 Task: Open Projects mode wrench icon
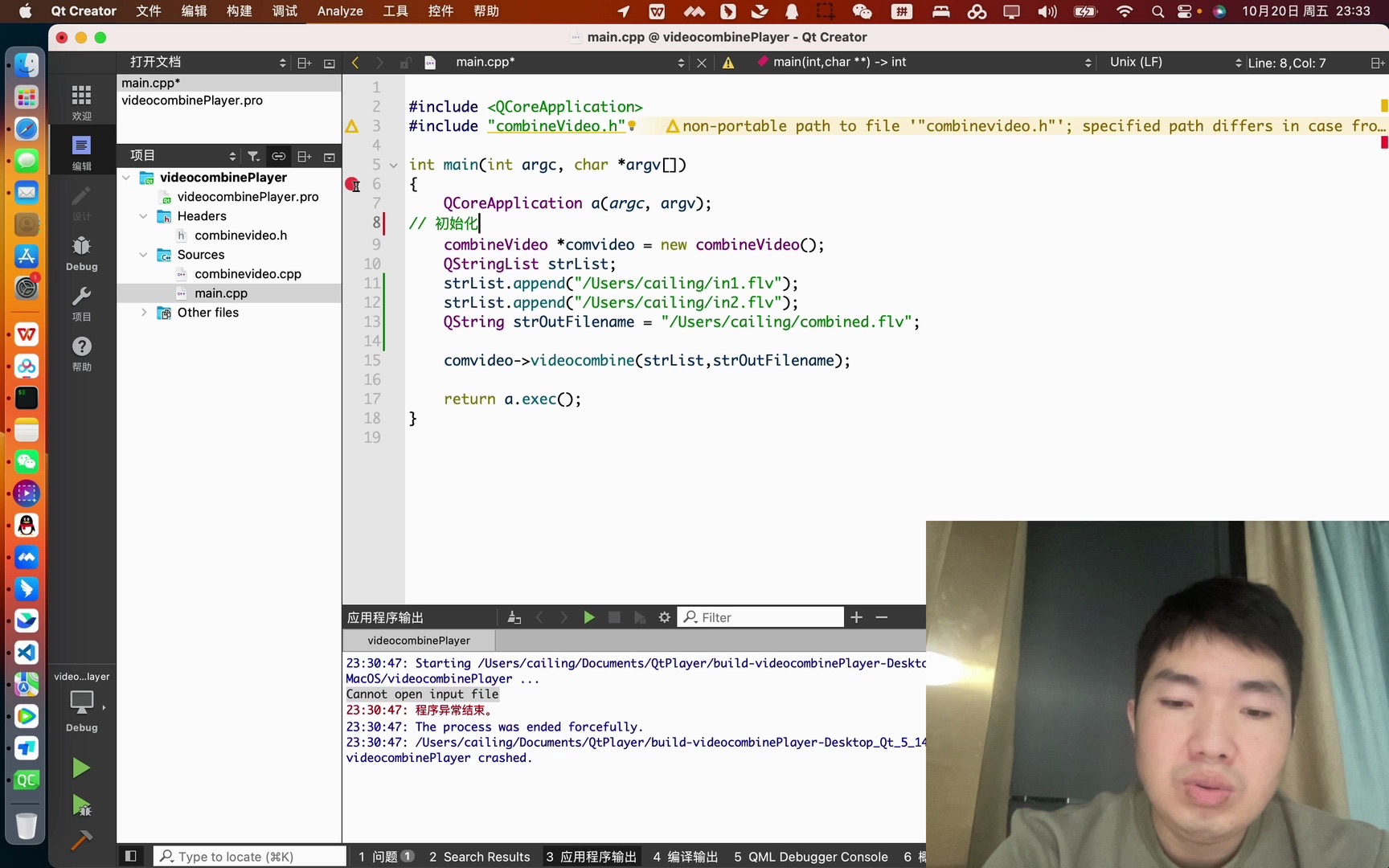[81, 304]
